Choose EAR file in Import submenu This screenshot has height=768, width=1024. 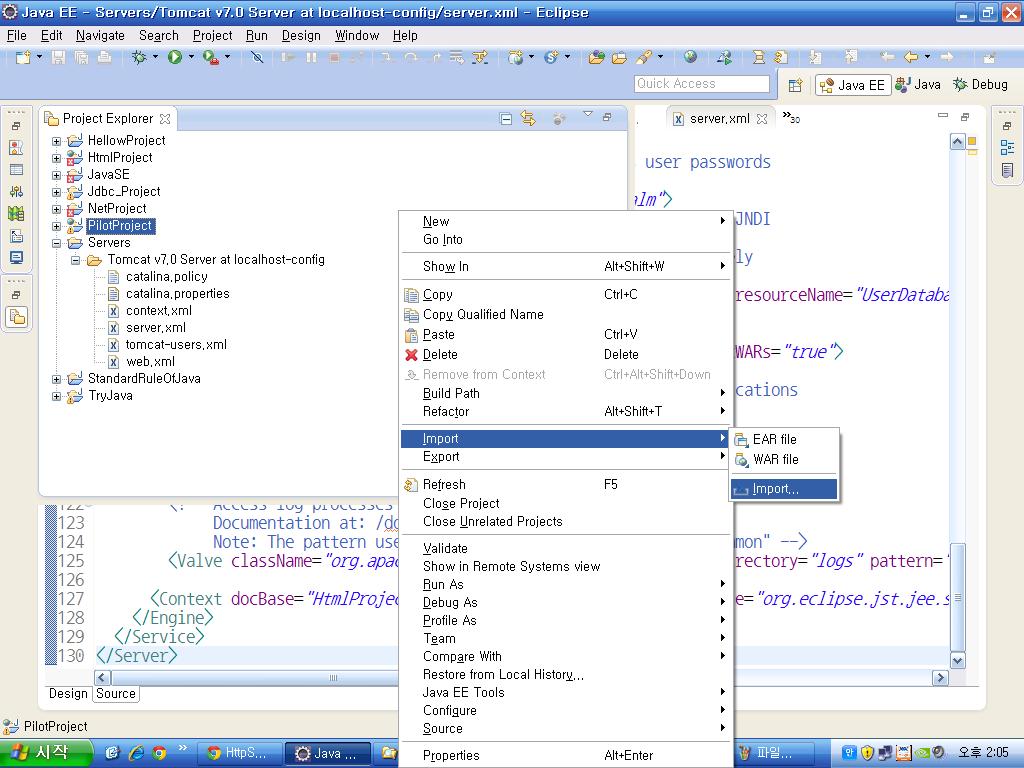tap(784, 440)
